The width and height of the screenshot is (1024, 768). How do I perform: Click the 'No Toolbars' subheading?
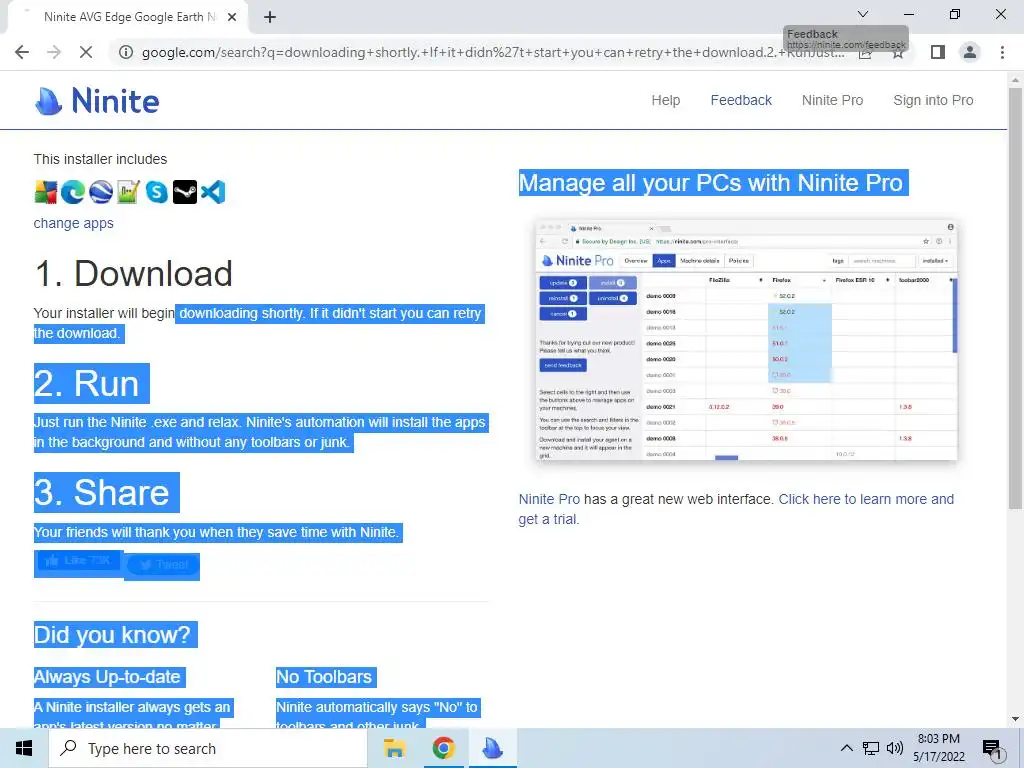point(324,677)
